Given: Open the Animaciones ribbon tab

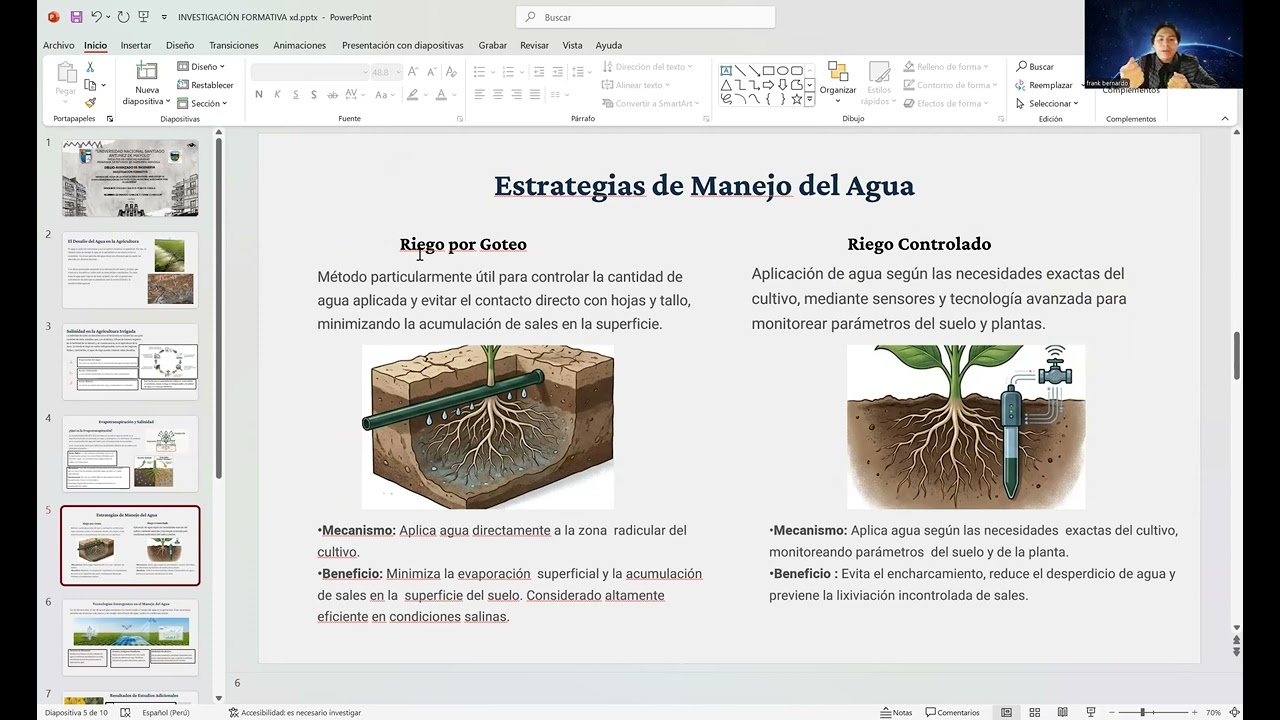Looking at the screenshot, I should pyautogui.click(x=300, y=45).
